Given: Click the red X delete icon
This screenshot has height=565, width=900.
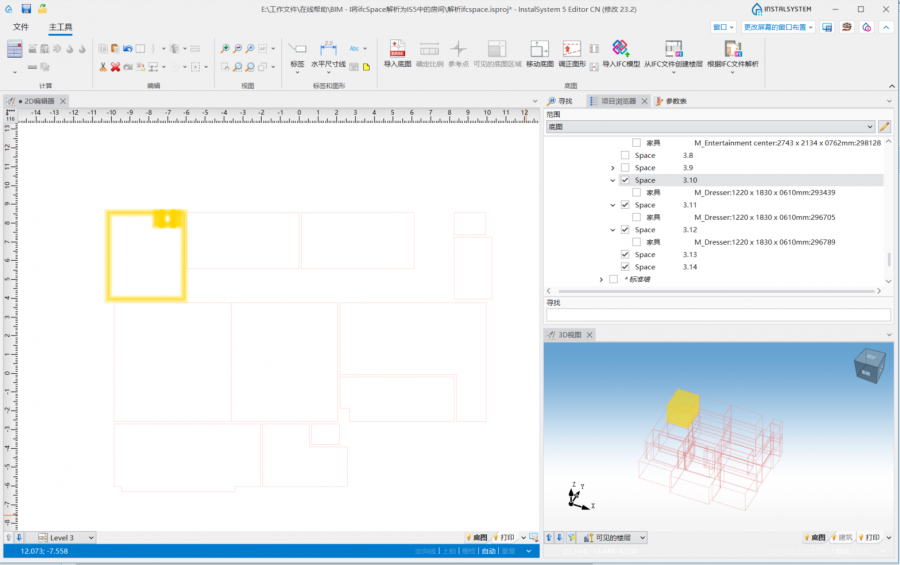Looking at the screenshot, I should 115,67.
